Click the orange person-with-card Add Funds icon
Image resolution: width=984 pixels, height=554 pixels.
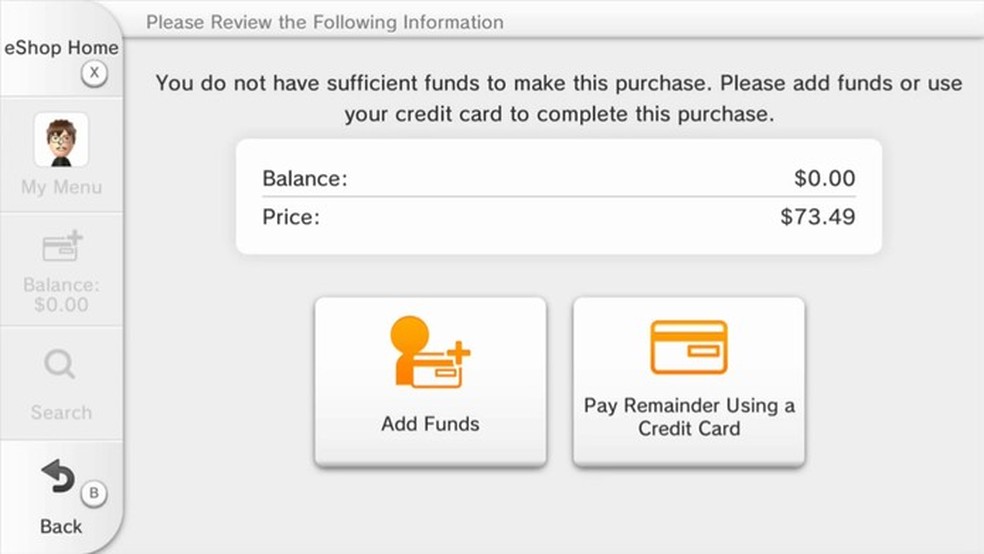[429, 352]
